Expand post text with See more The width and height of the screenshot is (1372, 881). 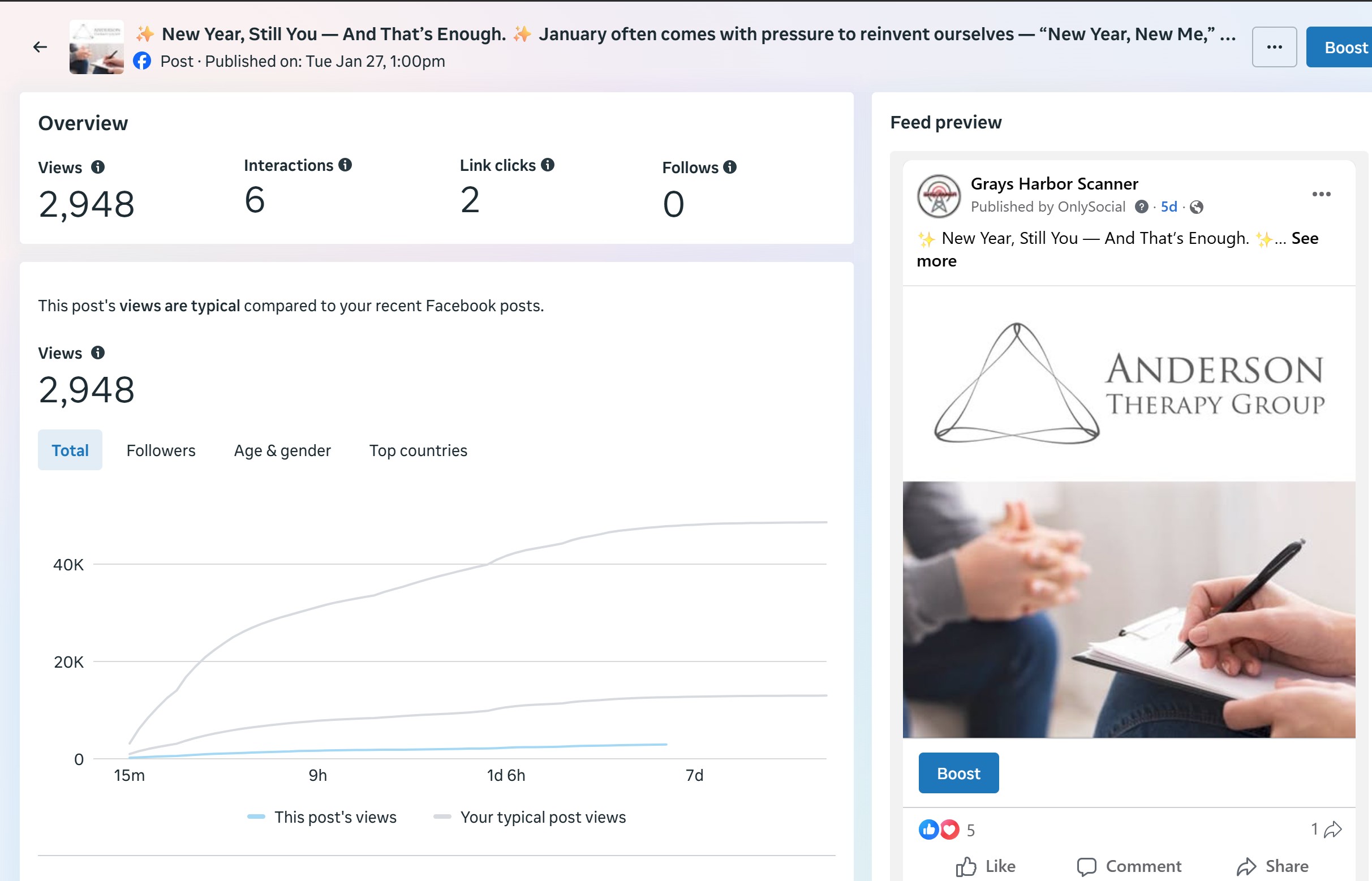pyautogui.click(x=1304, y=239)
